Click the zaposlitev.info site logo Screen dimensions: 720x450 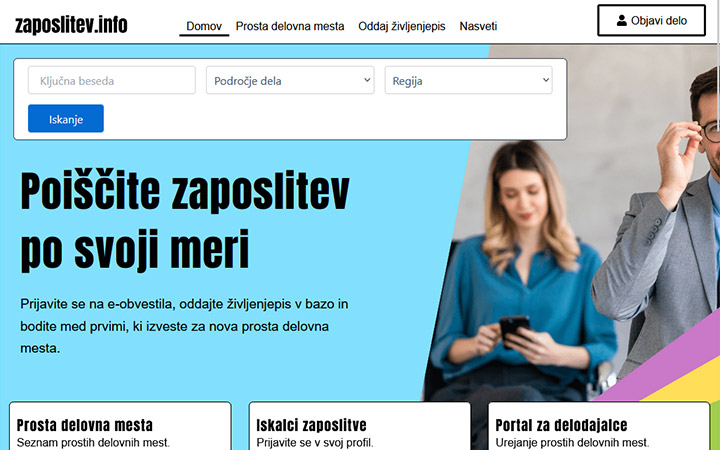71,25
